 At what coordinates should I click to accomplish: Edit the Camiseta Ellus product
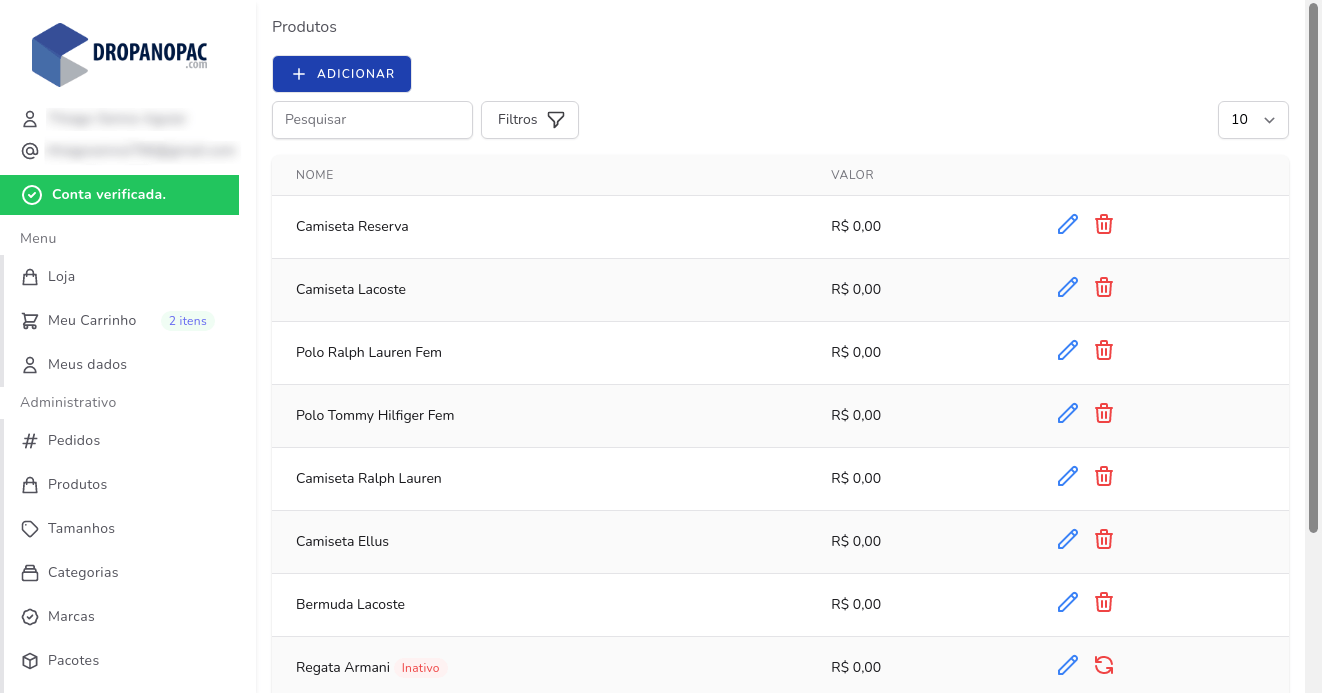tap(1068, 539)
